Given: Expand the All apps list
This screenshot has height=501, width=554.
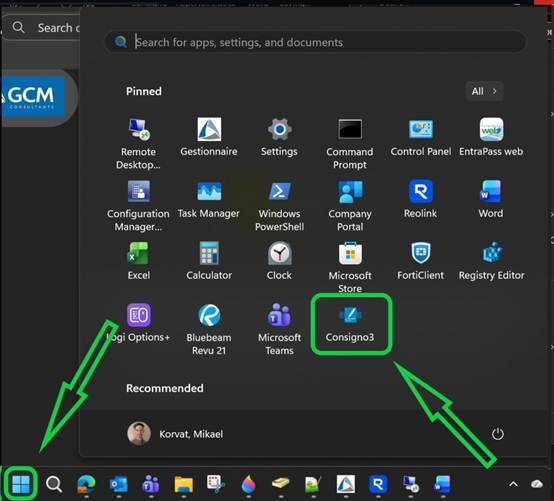Looking at the screenshot, I should point(484,91).
